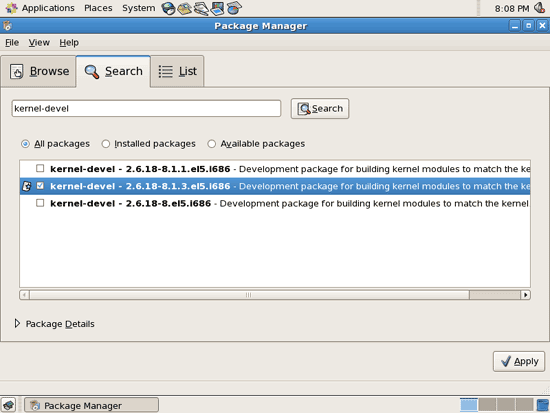Launch the fifth launcher icon after the System menu
The height and width of the screenshot is (413, 550).
pyautogui.click(x=234, y=8)
